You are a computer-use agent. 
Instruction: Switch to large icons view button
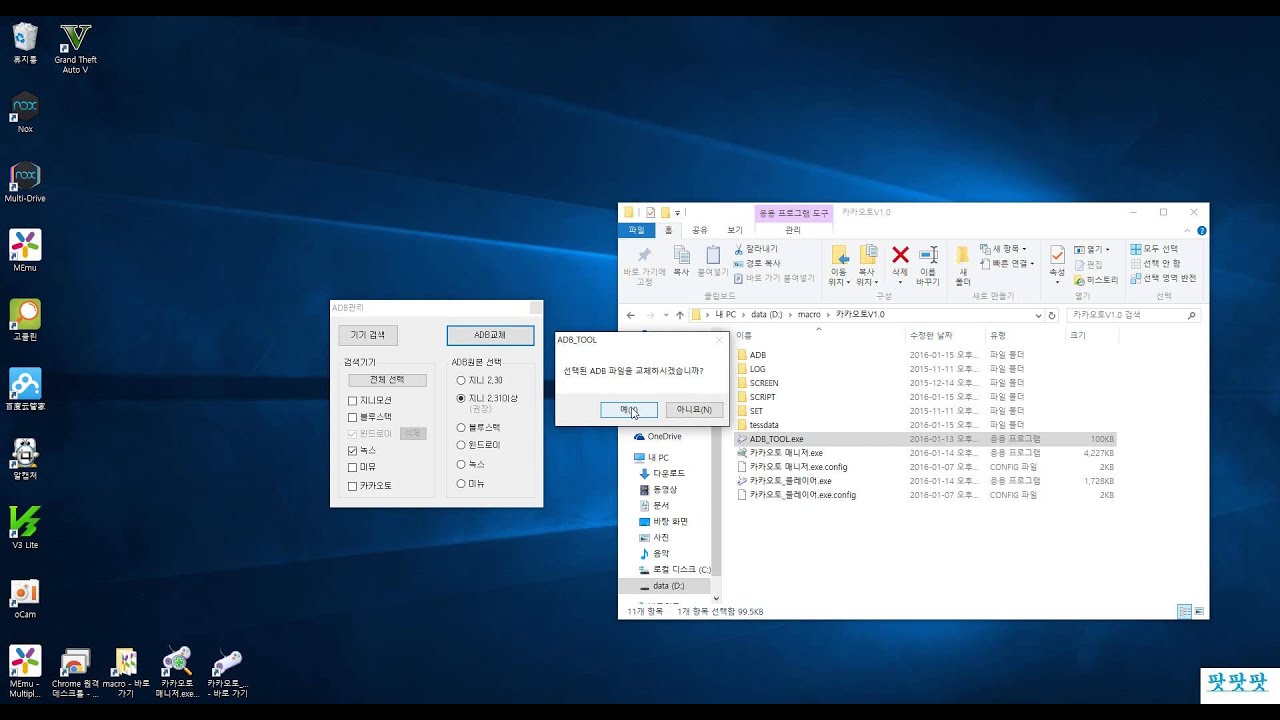pos(1199,610)
